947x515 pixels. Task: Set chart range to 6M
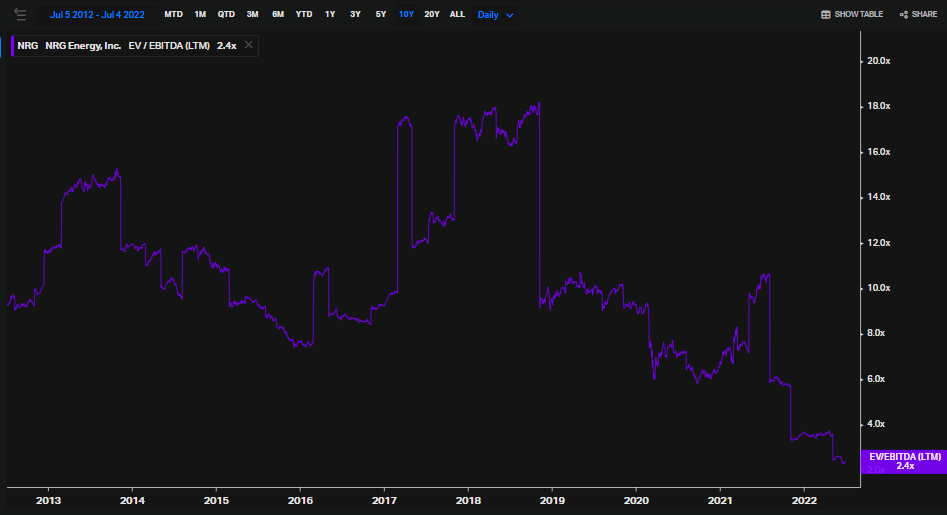[278, 15]
